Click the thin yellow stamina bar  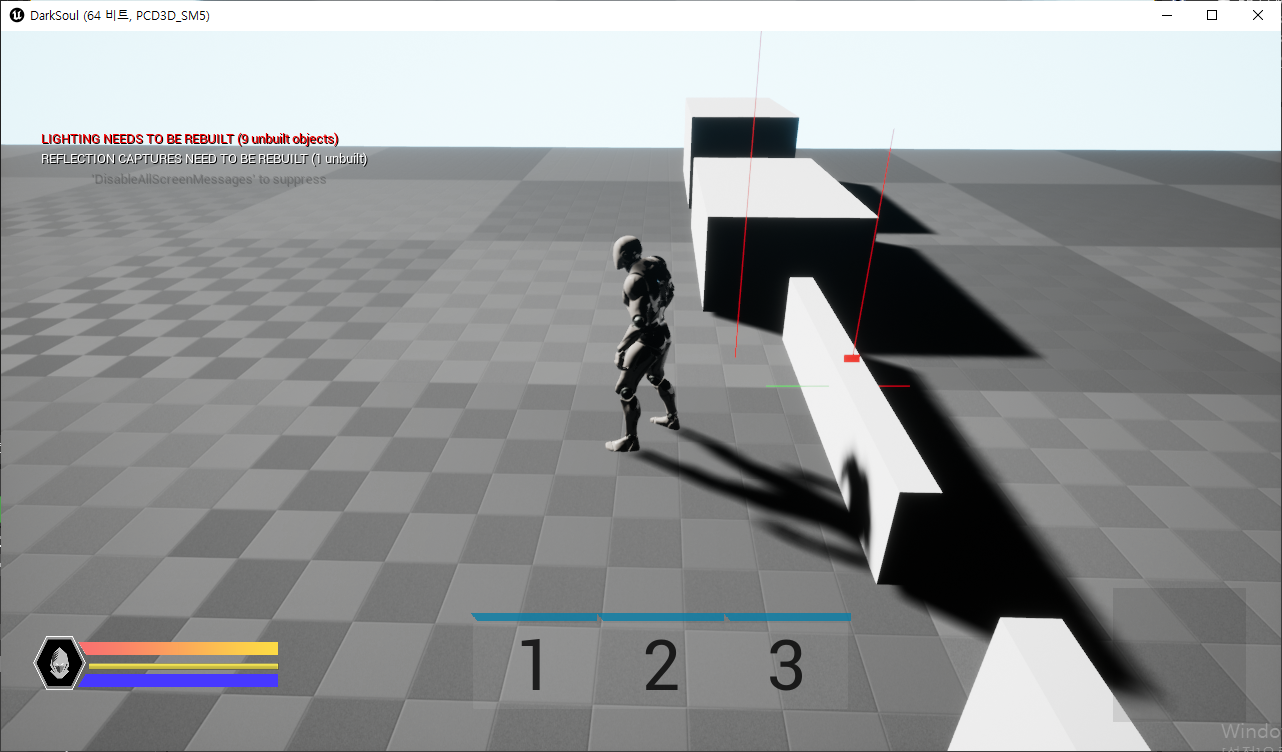click(x=183, y=666)
